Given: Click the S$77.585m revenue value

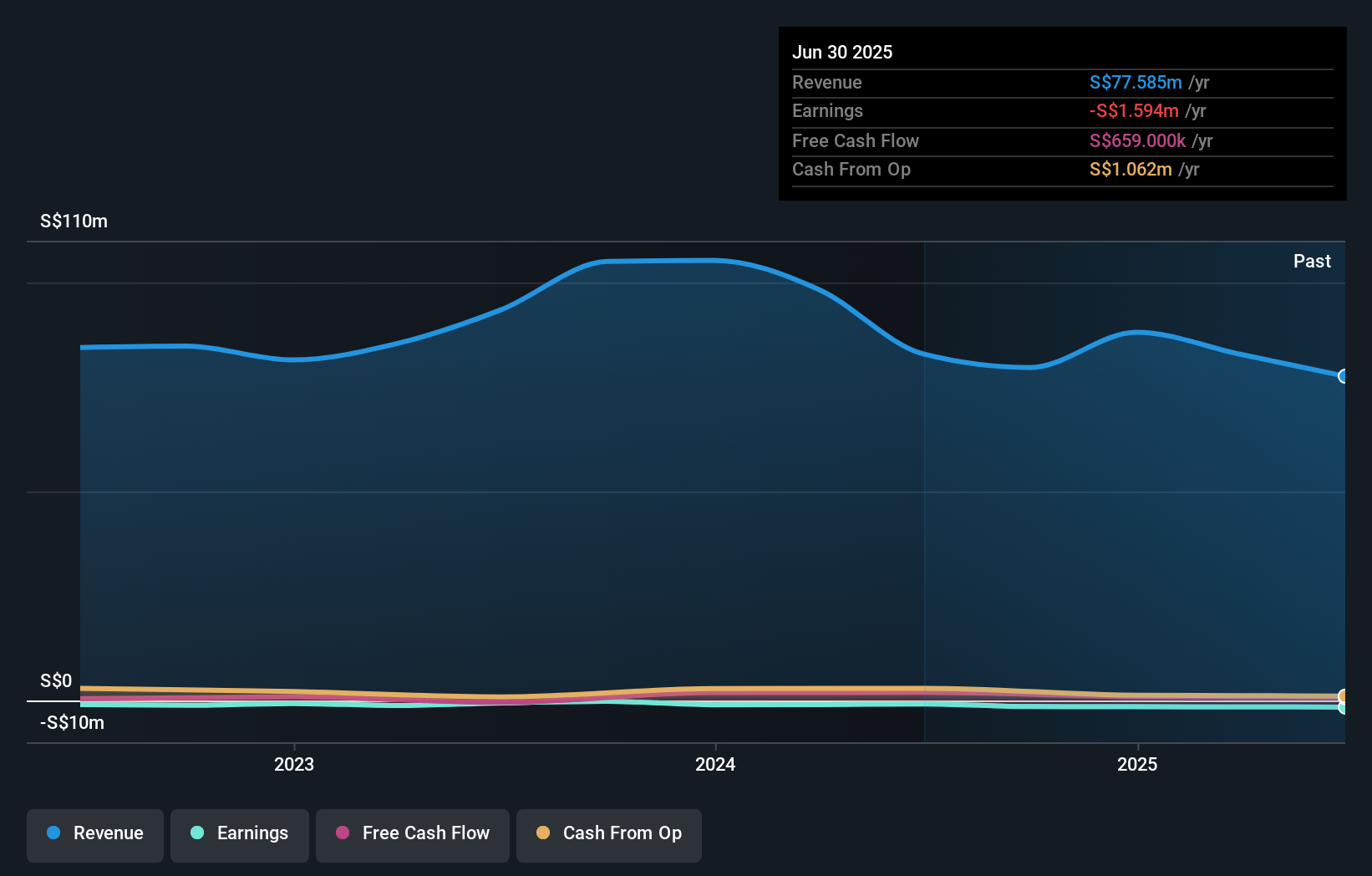Looking at the screenshot, I should (1135, 82).
